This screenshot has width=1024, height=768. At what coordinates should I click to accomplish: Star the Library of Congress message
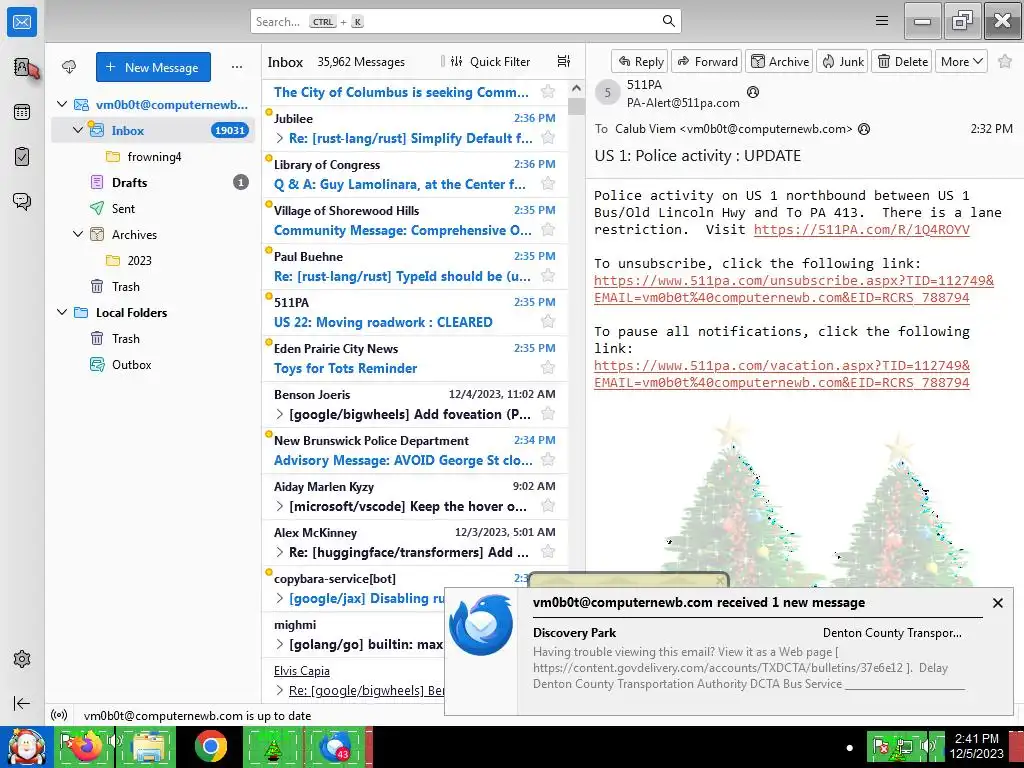548,184
